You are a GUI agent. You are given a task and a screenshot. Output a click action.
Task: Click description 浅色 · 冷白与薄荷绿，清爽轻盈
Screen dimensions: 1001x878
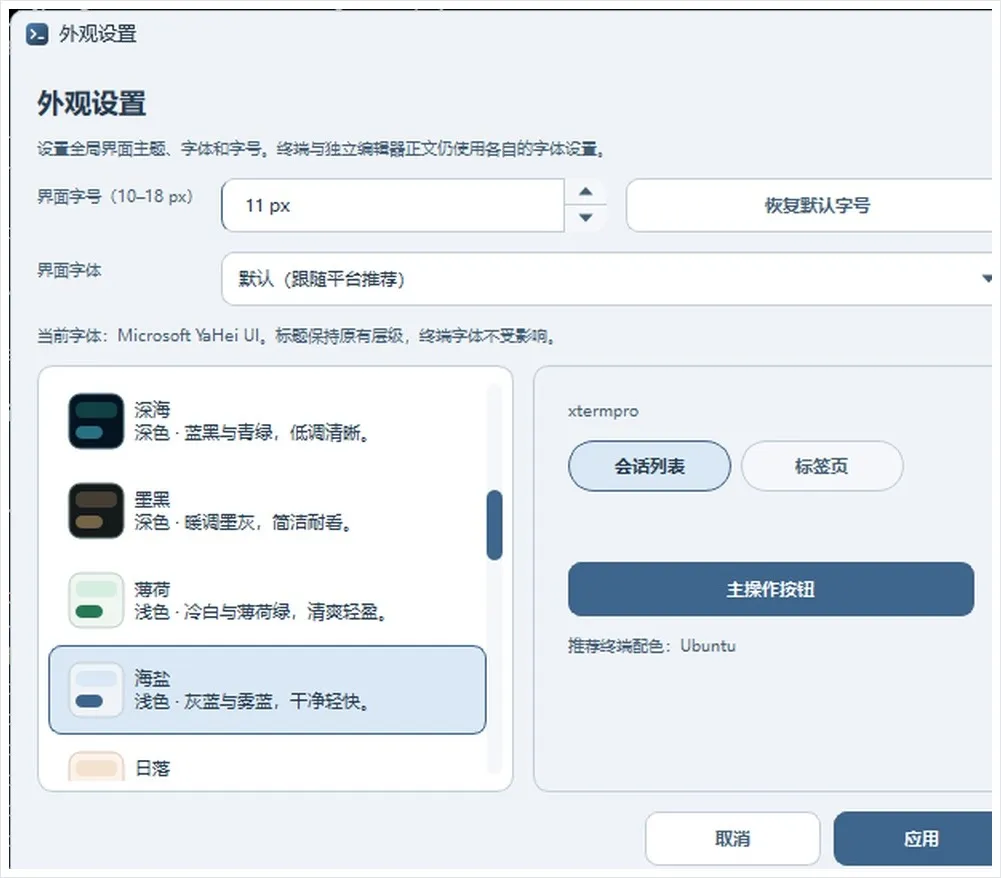point(260,612)
